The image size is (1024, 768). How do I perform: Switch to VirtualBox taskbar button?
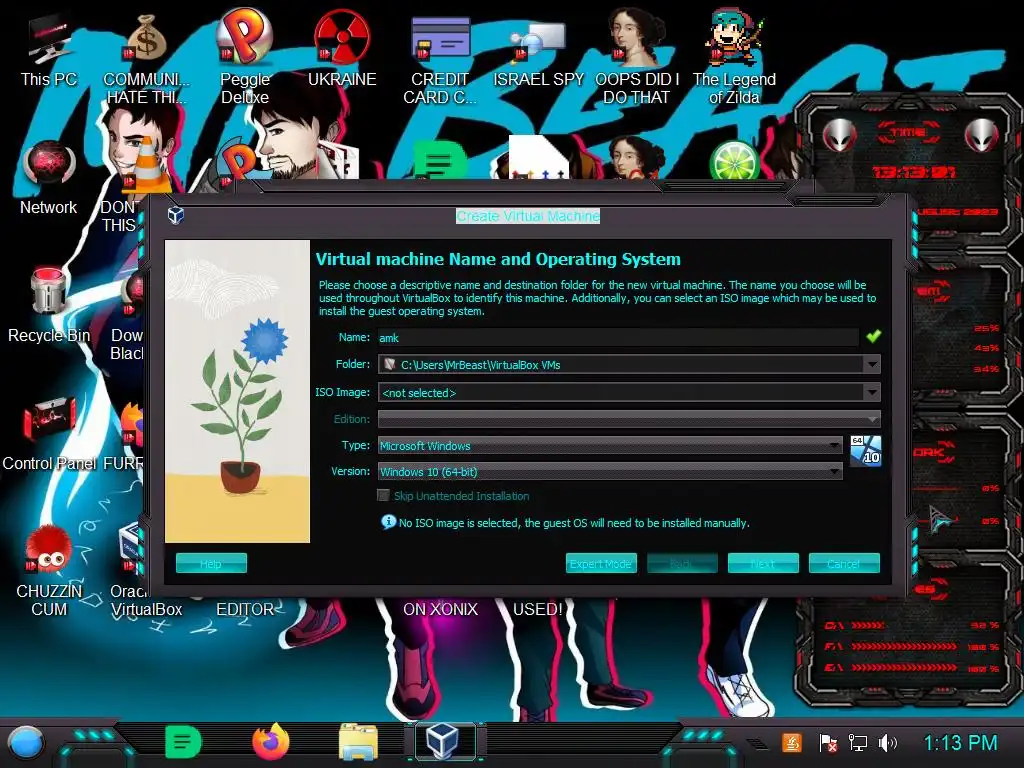tap(445, 743)
